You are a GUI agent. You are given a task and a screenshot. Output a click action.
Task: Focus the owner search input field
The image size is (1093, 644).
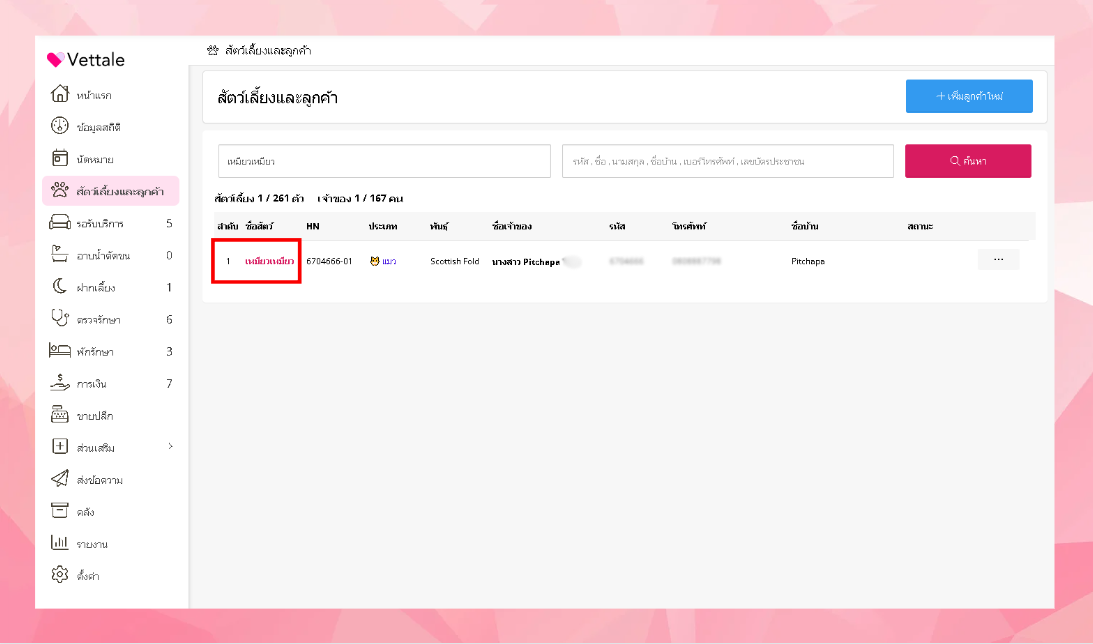(728, 161)
